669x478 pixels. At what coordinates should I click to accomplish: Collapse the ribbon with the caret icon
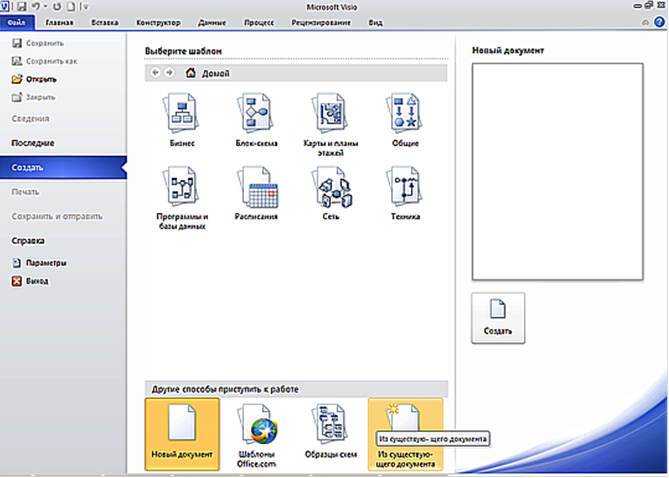pyautogui.click(x=645, y=22)
